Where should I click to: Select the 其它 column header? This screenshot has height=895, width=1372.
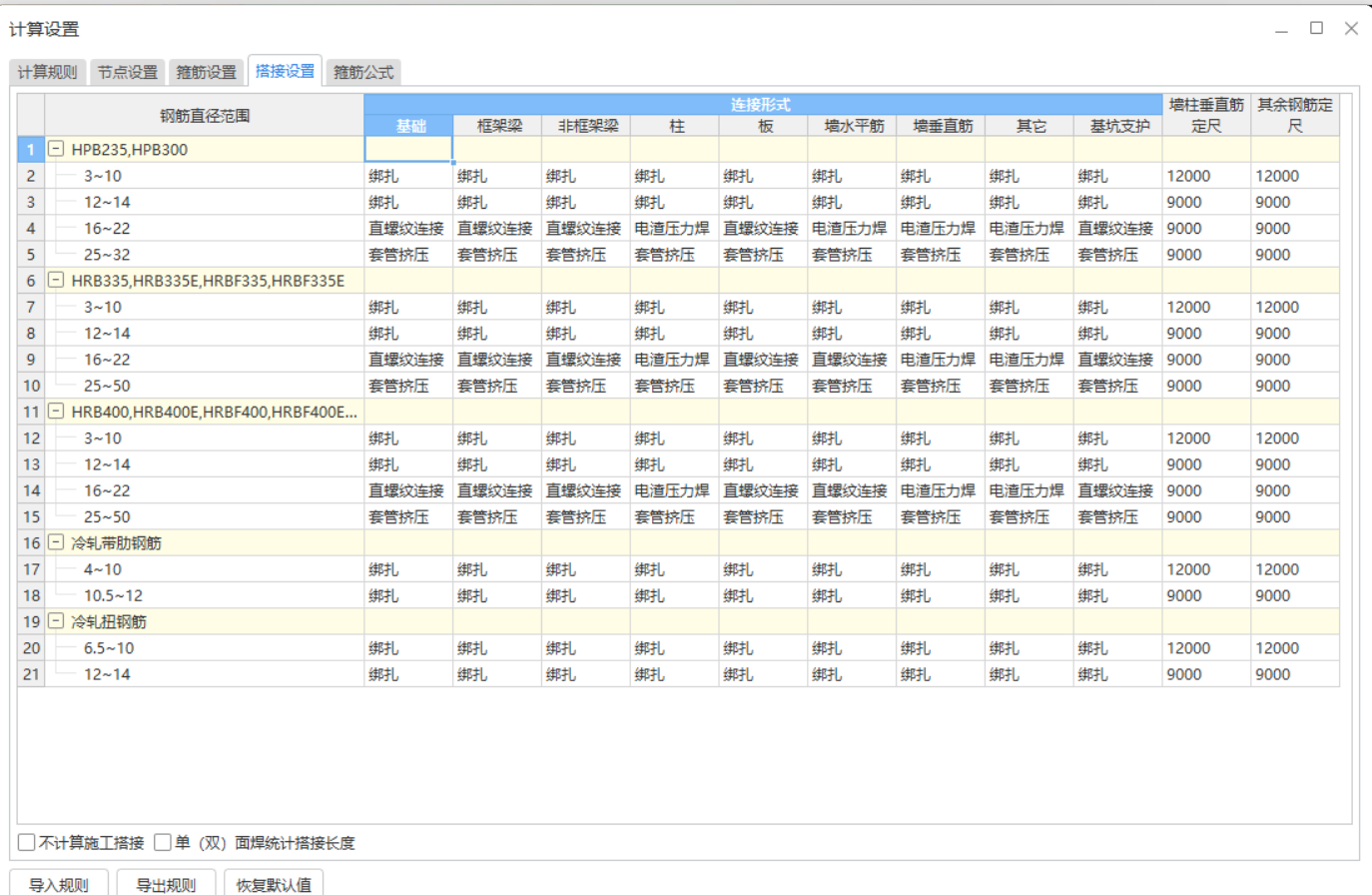(1030, 126)
